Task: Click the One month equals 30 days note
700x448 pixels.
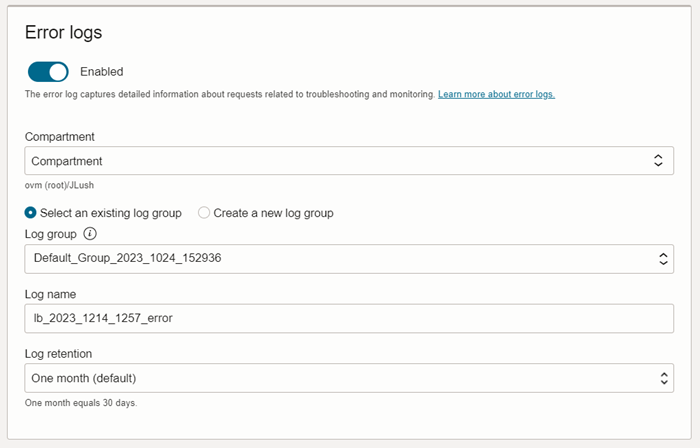Action: (81, 403)
